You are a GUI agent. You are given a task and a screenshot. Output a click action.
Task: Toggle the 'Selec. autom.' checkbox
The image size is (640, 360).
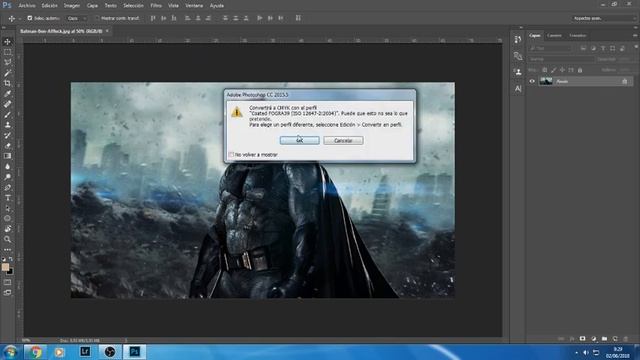(29, 18)
